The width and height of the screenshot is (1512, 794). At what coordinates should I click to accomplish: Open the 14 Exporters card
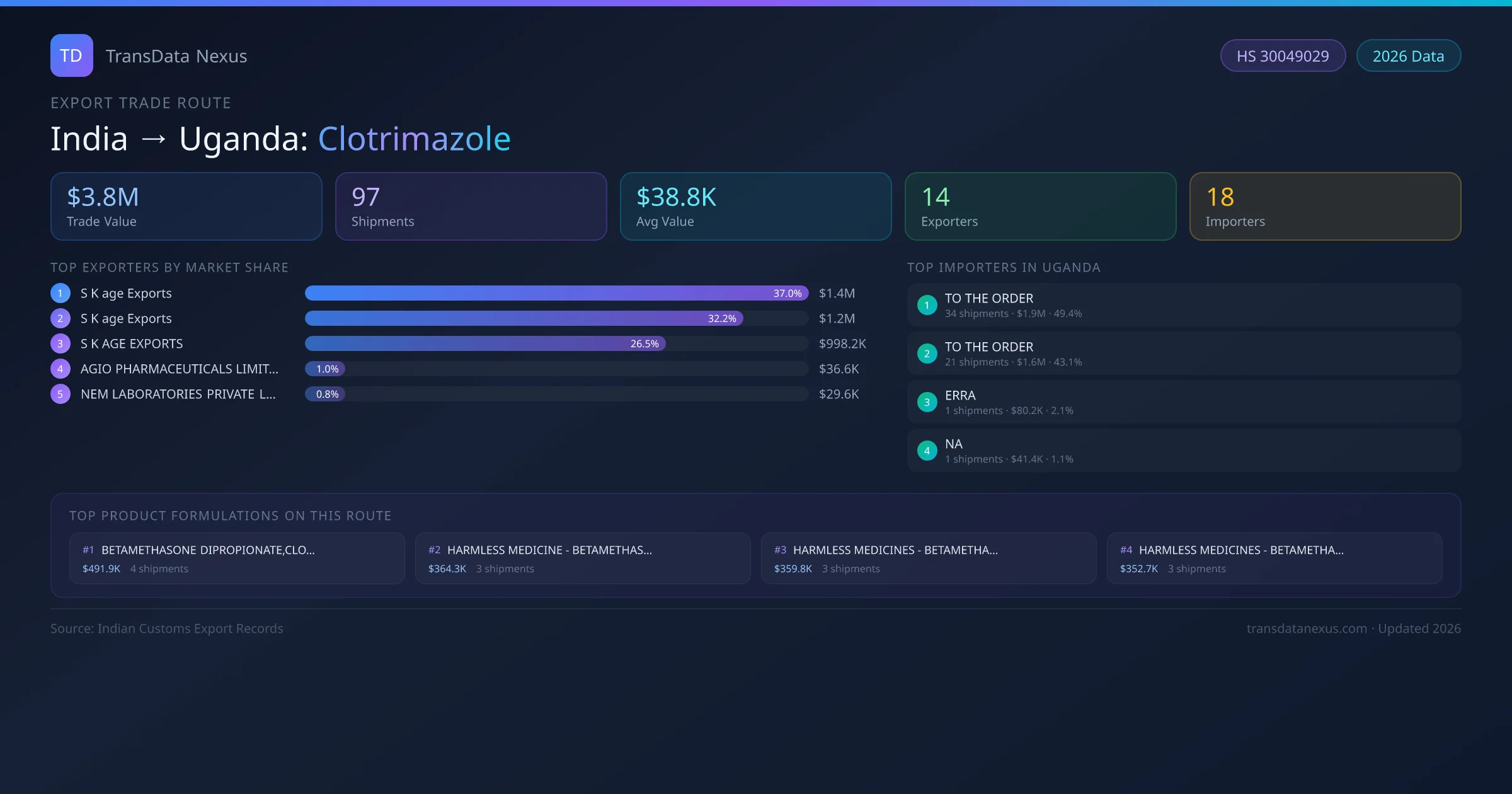[1040, 206]
